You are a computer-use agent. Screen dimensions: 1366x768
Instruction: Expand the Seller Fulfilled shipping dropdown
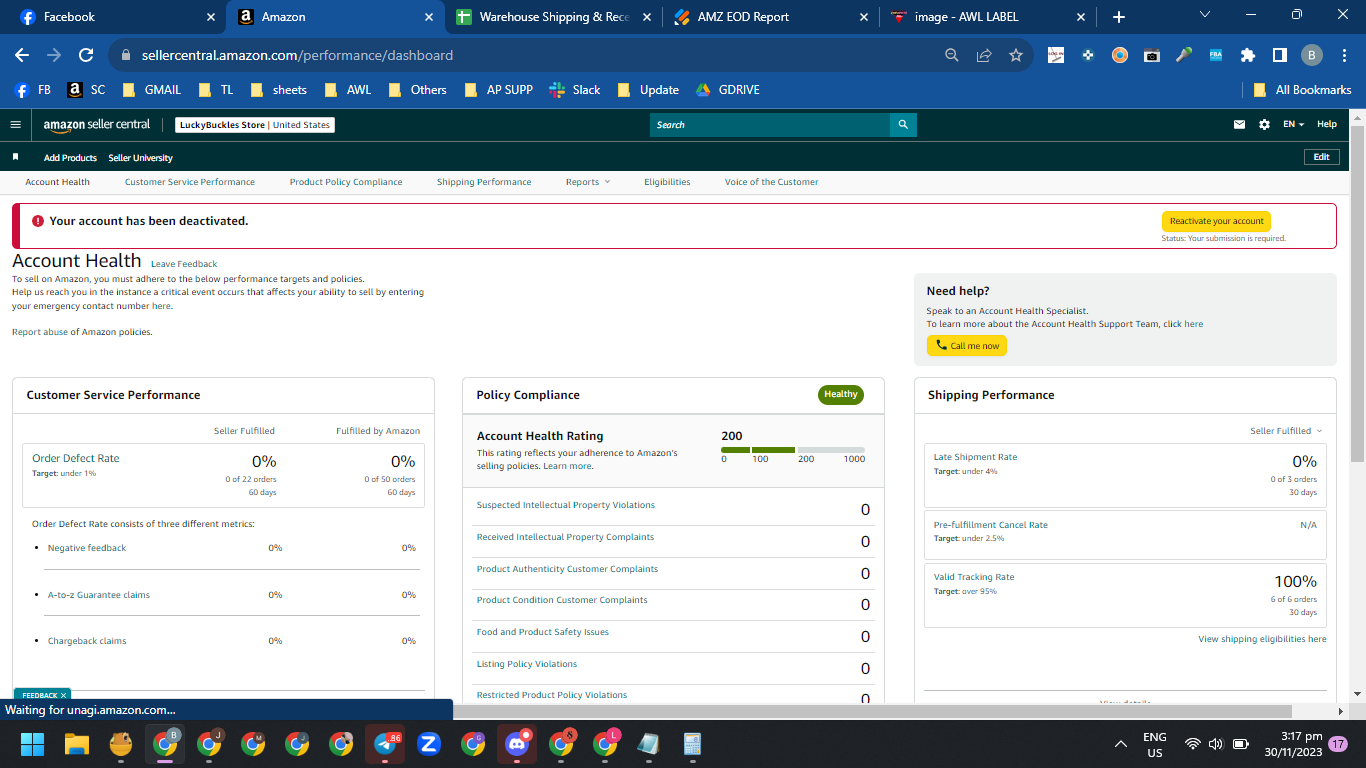1286,431
